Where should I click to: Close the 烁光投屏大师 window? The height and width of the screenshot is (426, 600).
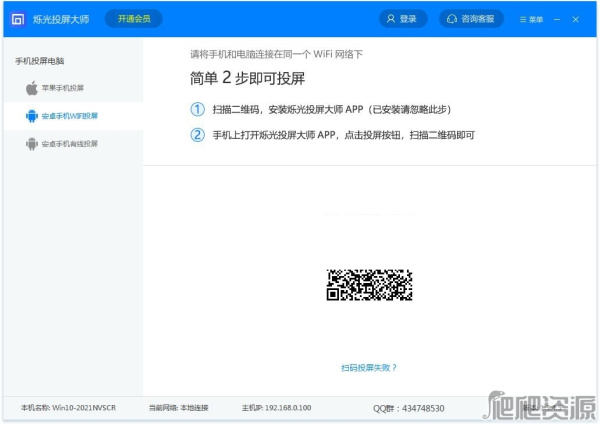(x=576, y=19)
